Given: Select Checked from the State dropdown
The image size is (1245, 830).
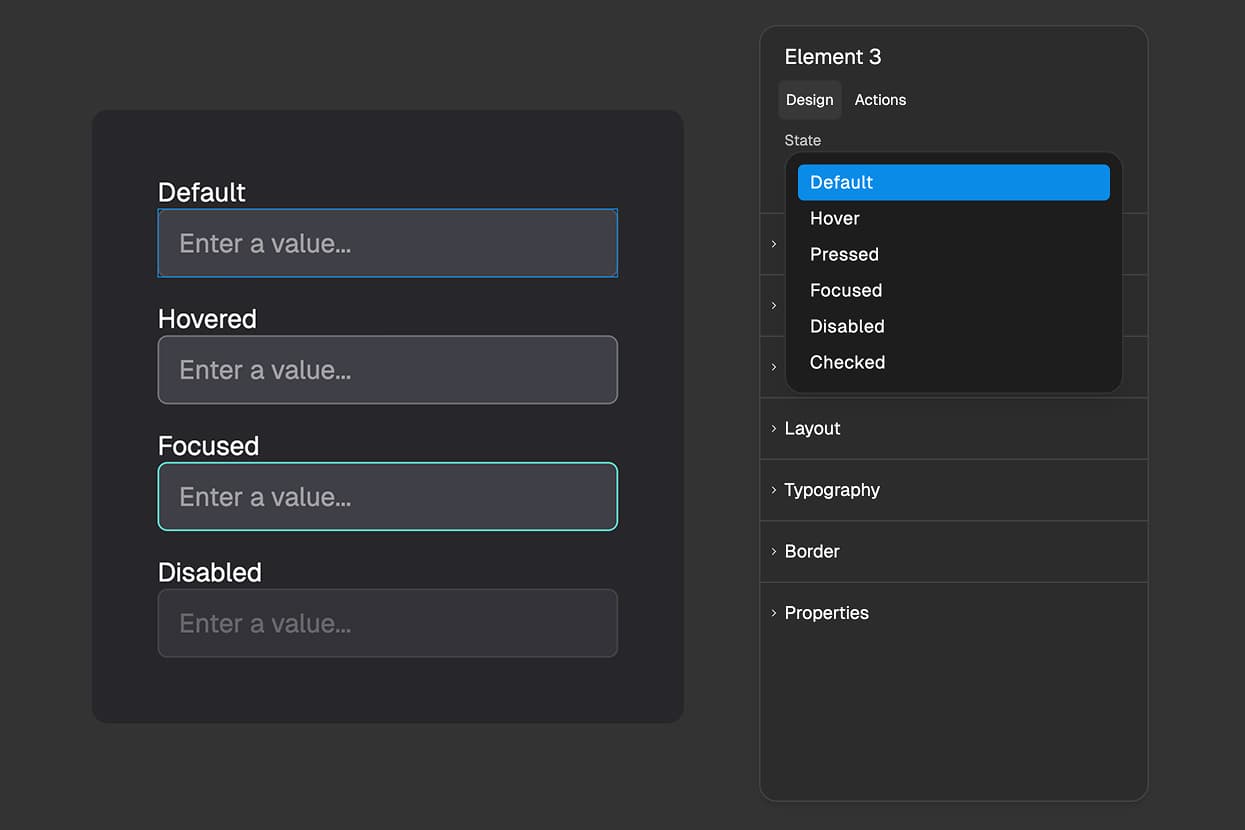Looking at the screenshot, I should point(847,362).
